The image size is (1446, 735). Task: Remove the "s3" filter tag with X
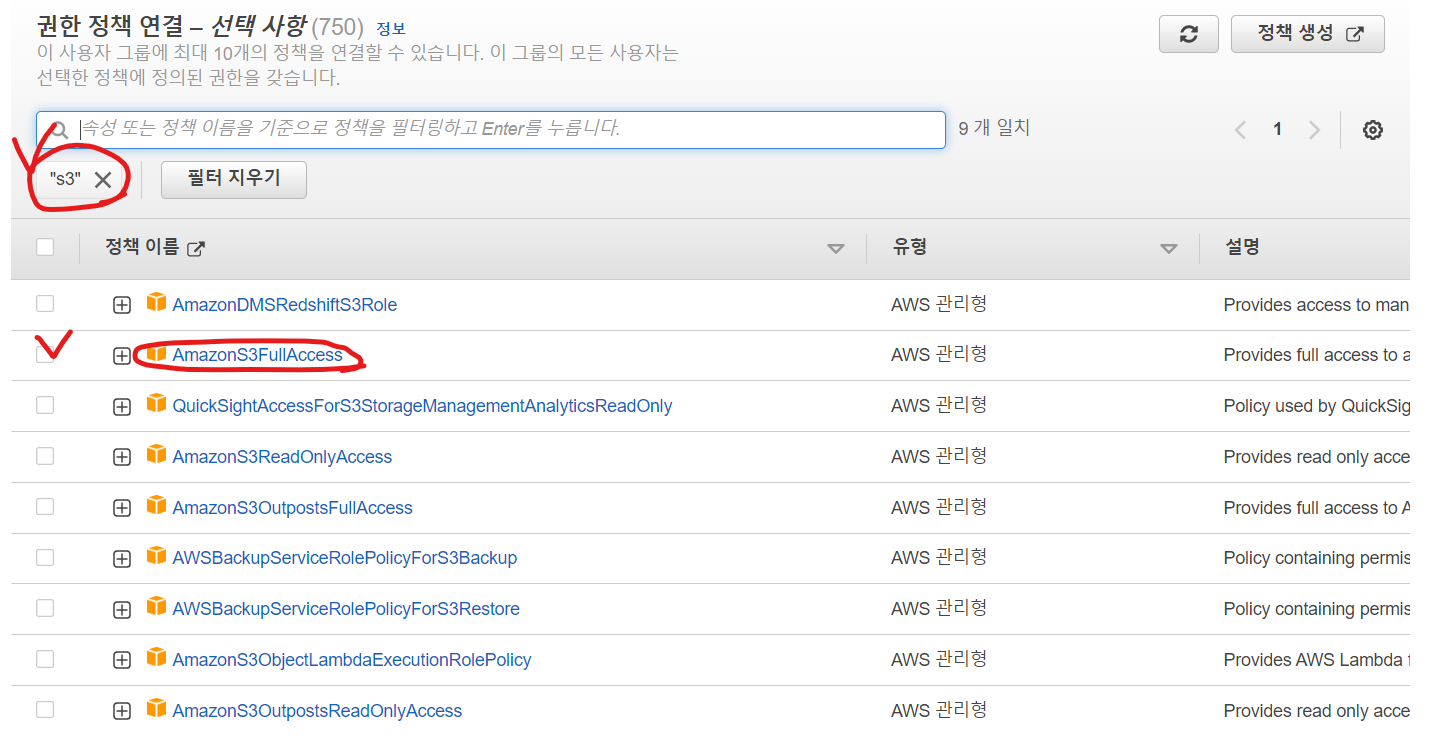pos(103,180)
